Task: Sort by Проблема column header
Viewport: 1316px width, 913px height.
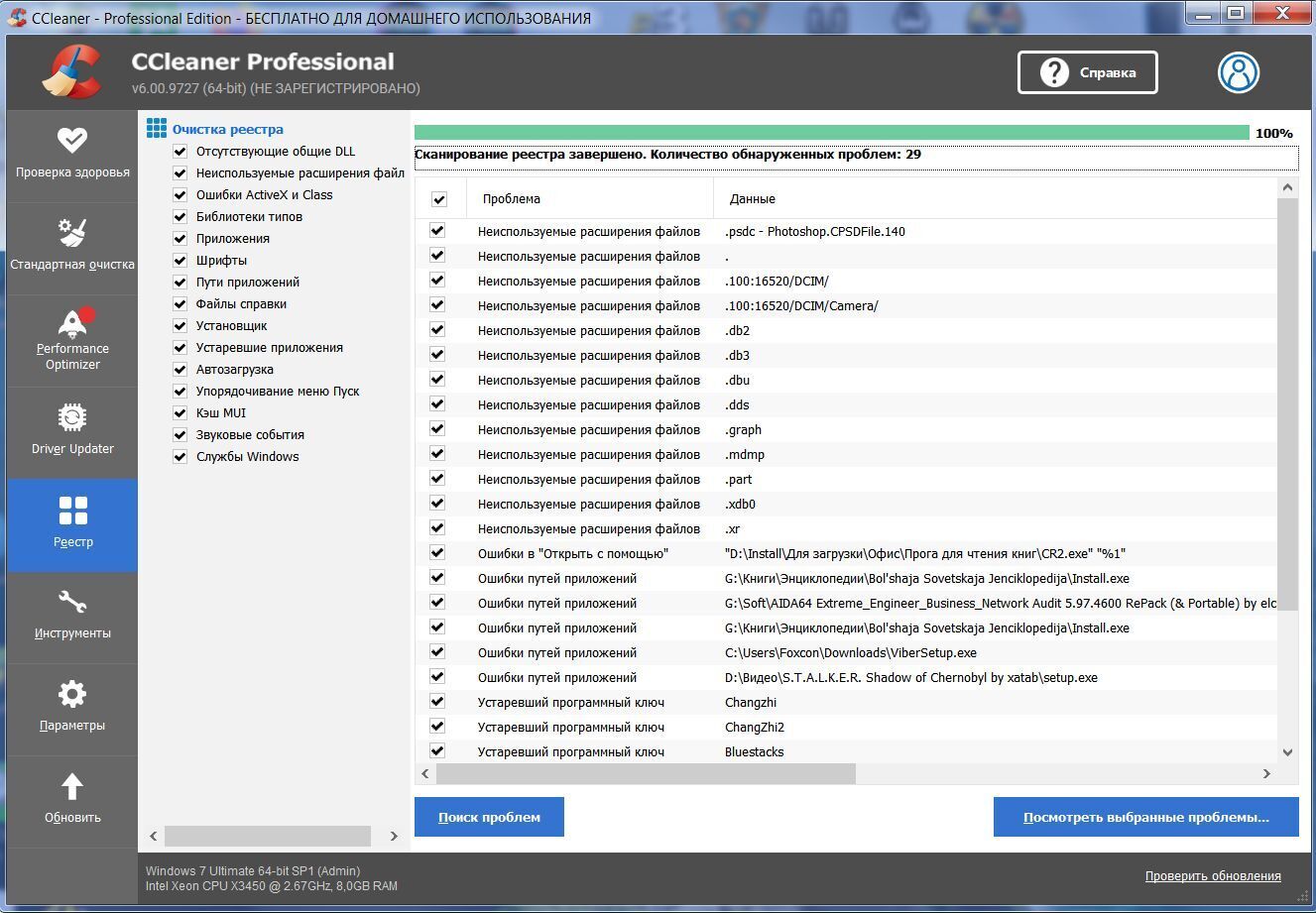Action: (x=590, y=198)
